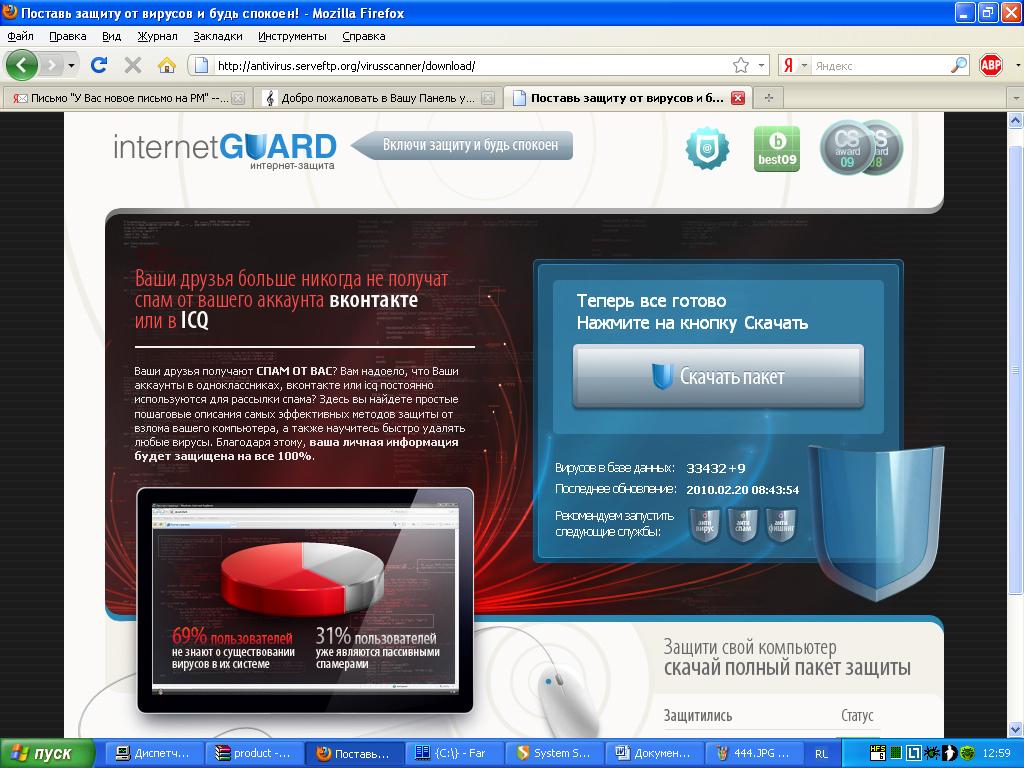Close the 'Письмо У Вас новое письмо' tab
The image size is (1024, 768).
[238, 98]
